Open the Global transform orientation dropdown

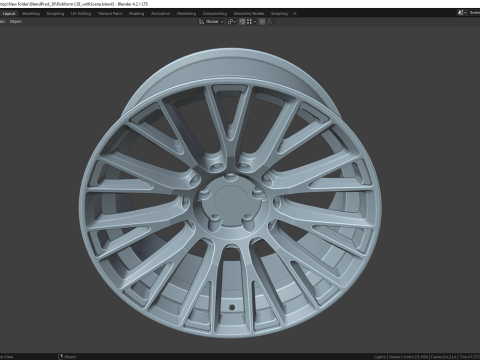pyautogui.click(x=211, y=22)
